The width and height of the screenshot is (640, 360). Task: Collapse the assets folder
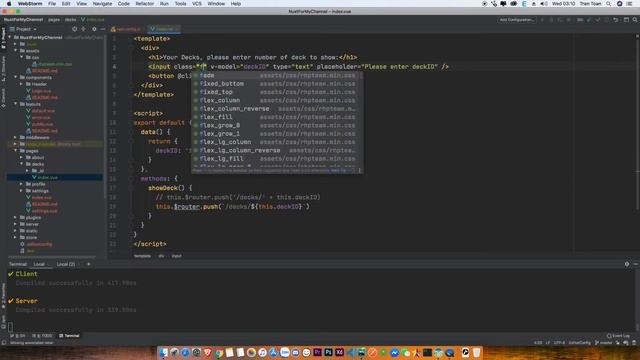coord(16,51)
